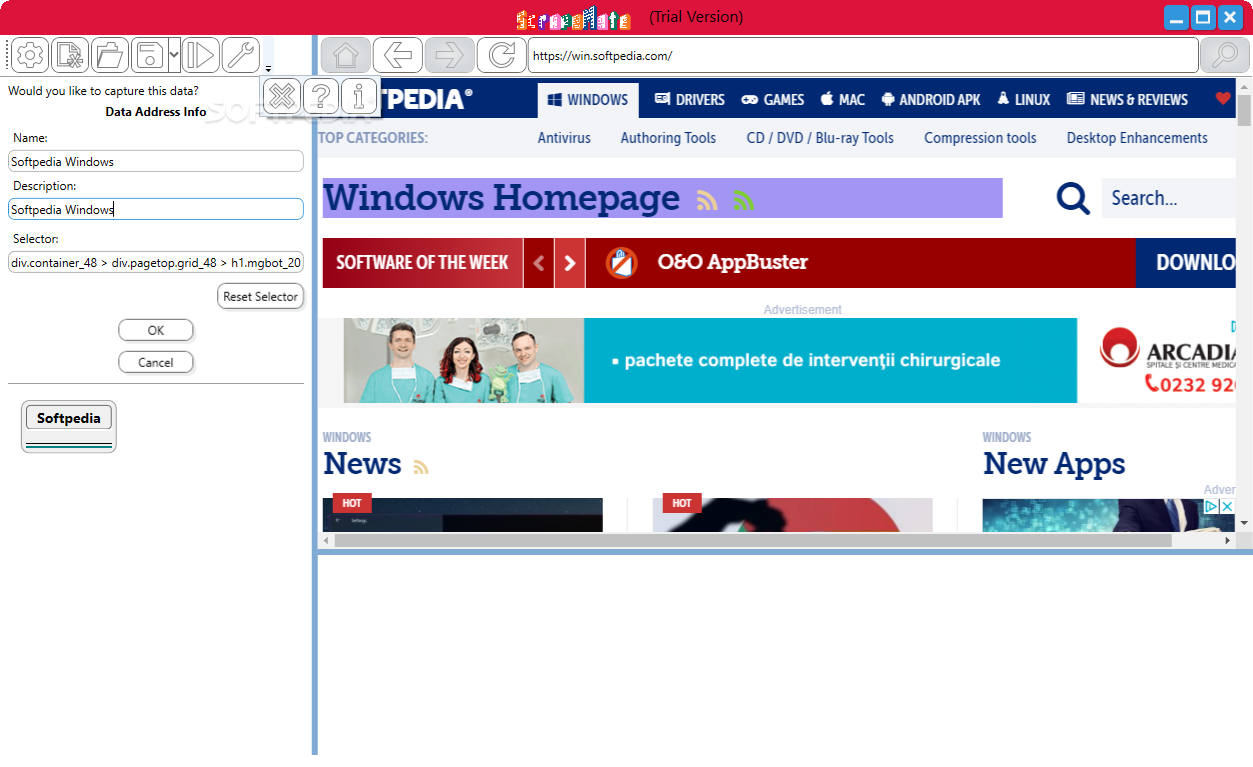The width and height of the screenshot is (1253, 767).
Task: Click the AdChoices triangle icon
Action: point(1210,507)
